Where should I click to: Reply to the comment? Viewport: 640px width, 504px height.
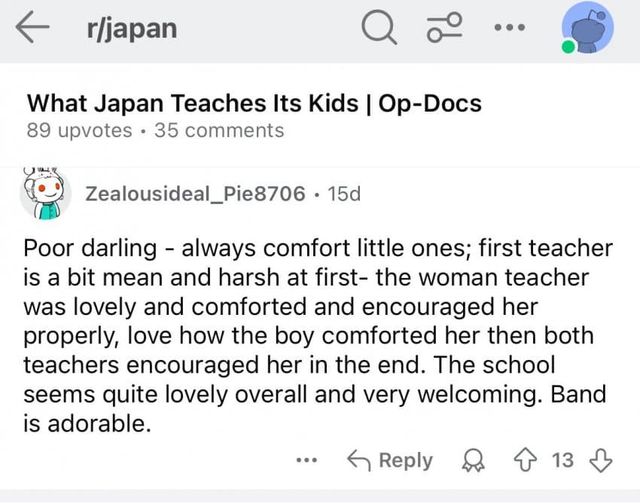click(x=390, y=460)
